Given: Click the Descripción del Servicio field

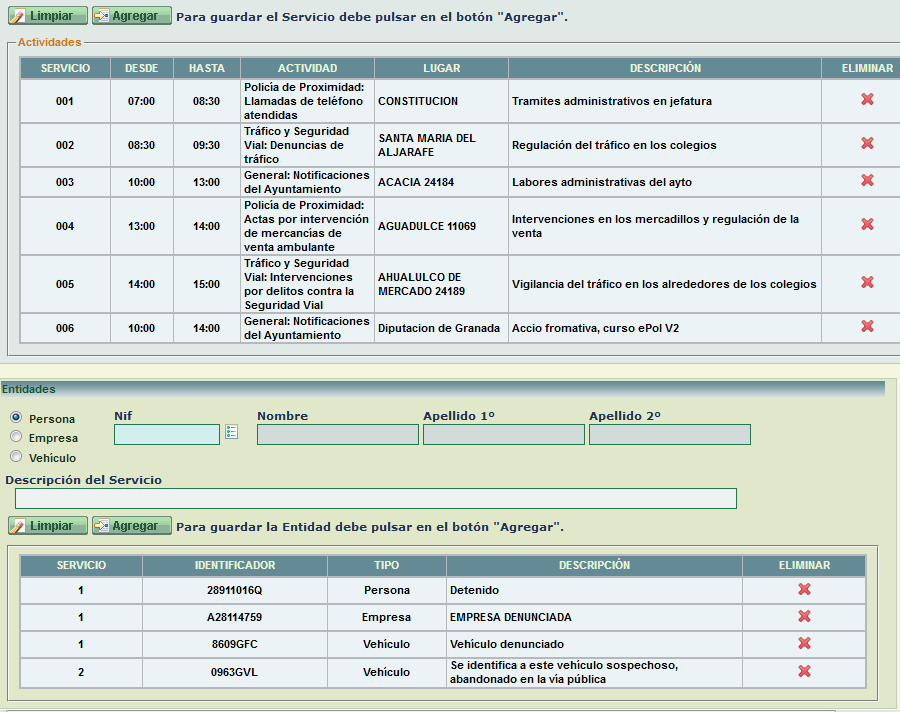Looking at the screenshot, I should click(375, 498).
